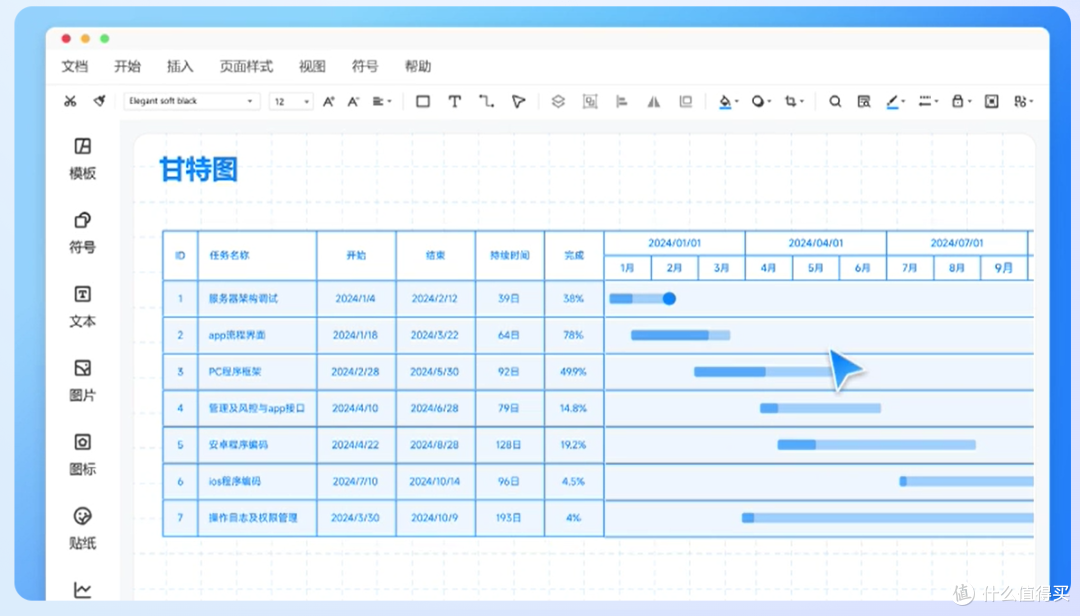Click the Align left icon
1080x616 pixels.
pyautogui.click(x=622, y=101)
